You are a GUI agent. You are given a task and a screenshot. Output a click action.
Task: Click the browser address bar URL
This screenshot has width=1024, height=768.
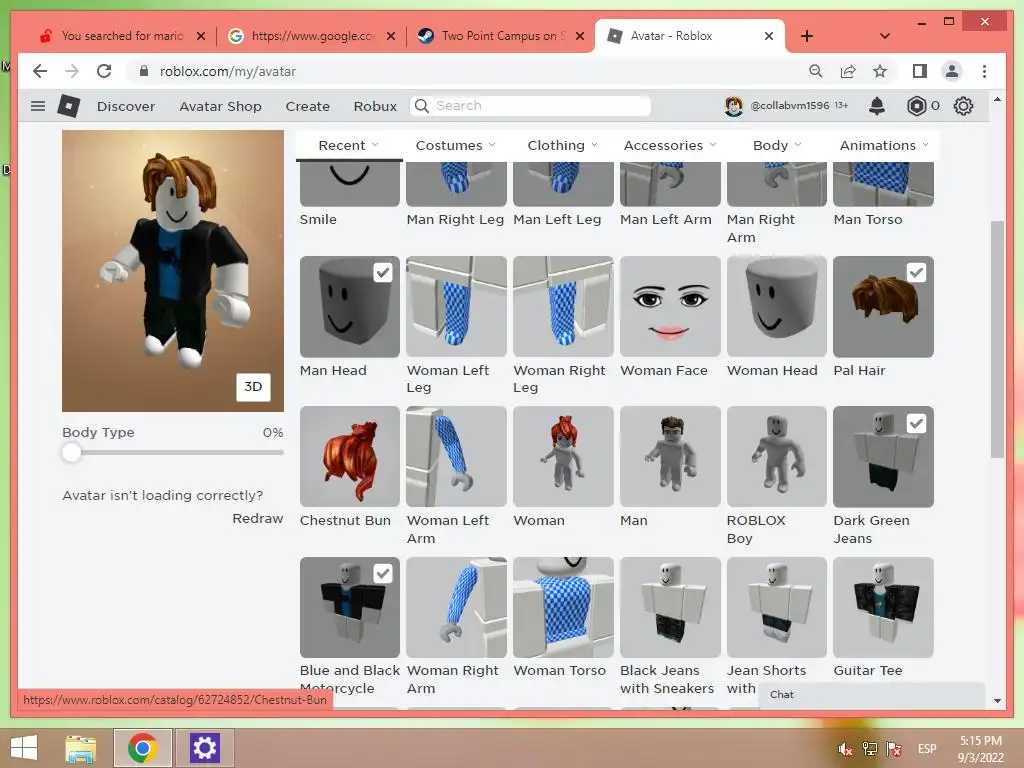(x=228, y=71)
